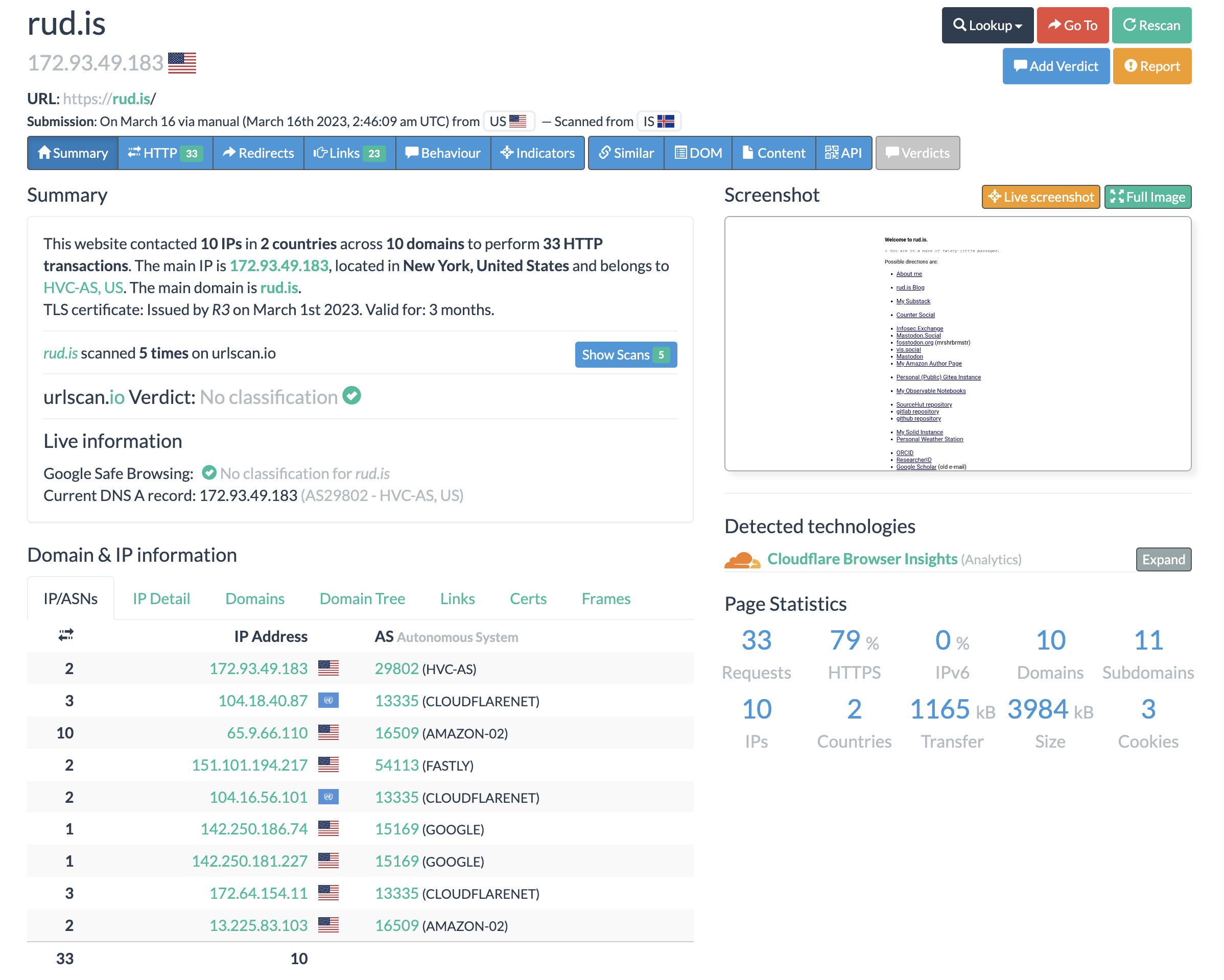Show Scans for rud.is
The width and height of the screenshot is (1224, 980).
pyautogui.click(x=625, y=354)
